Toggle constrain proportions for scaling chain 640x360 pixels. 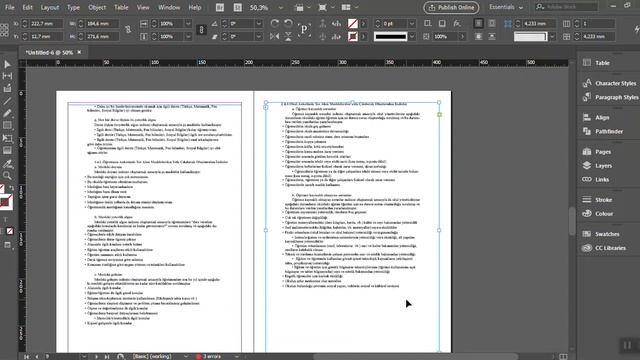coord(201,30)
